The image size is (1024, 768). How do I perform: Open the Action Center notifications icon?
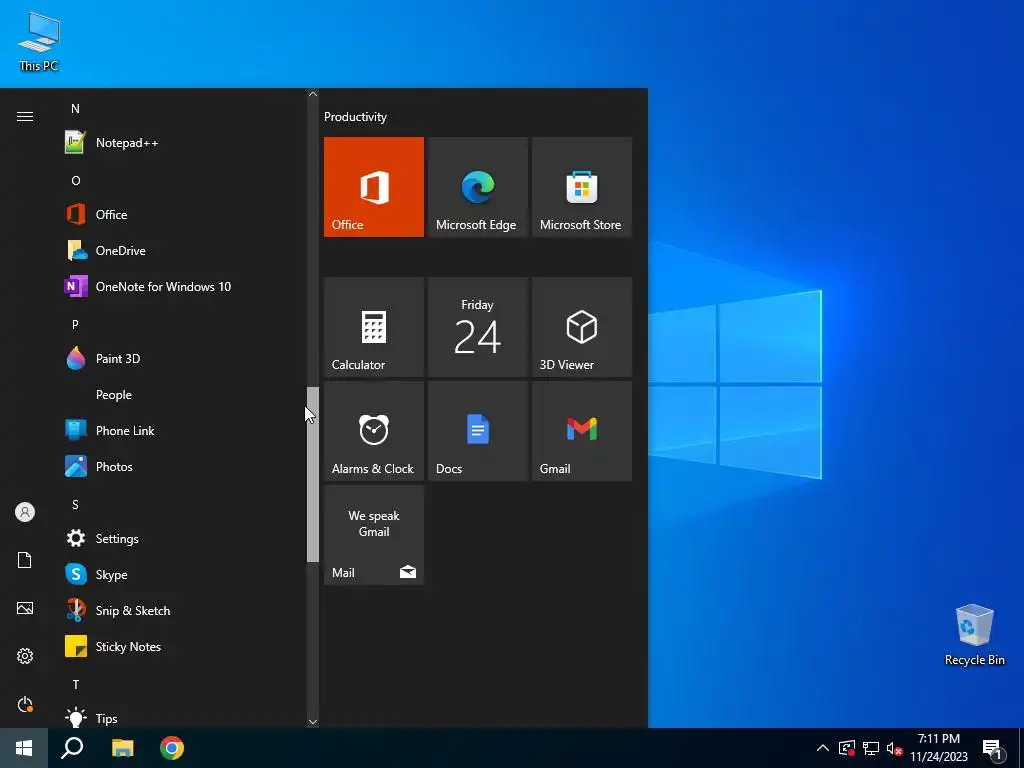993,749
